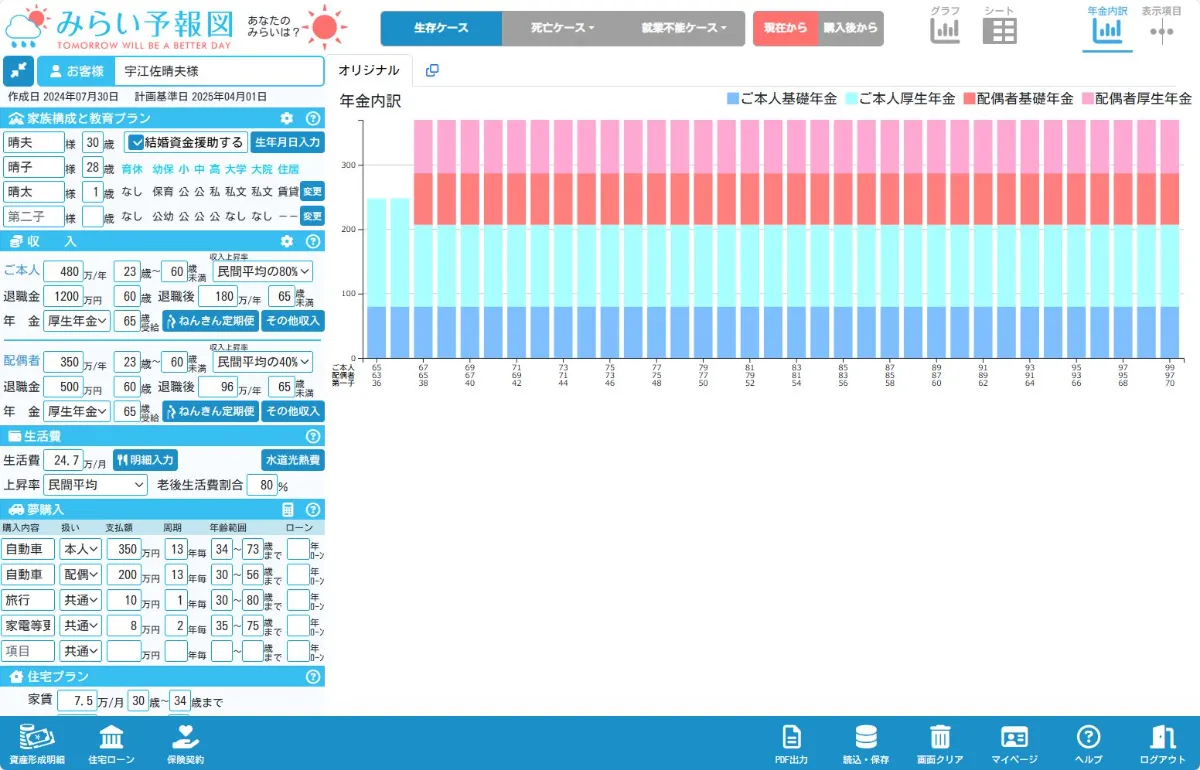Click the collapse panel arrows icon

(x=18, y=71)
